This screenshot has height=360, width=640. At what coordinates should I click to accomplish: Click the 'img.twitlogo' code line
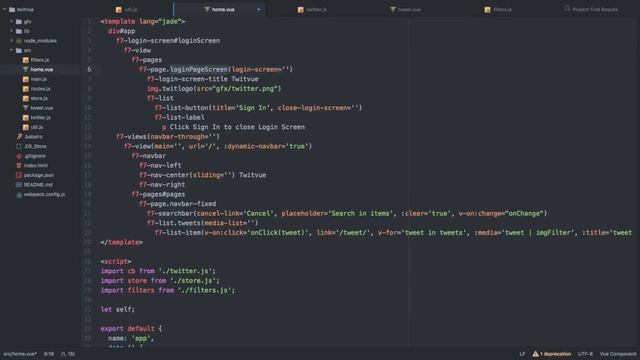pos(214,89)
